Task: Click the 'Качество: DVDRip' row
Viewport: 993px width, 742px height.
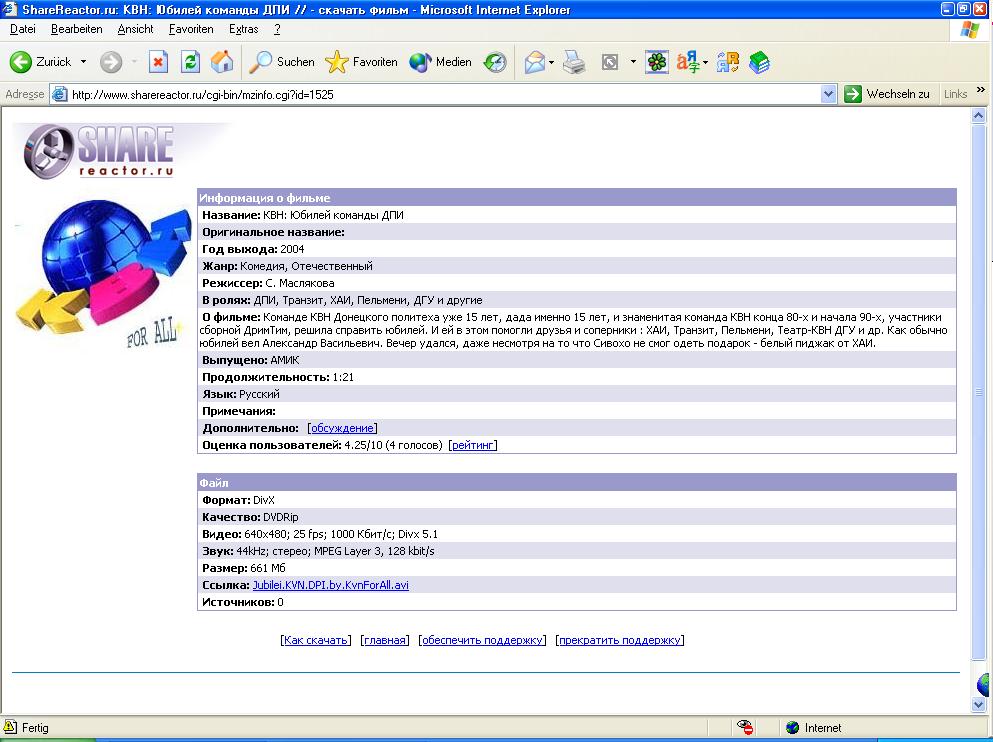Action: point(576,517)
